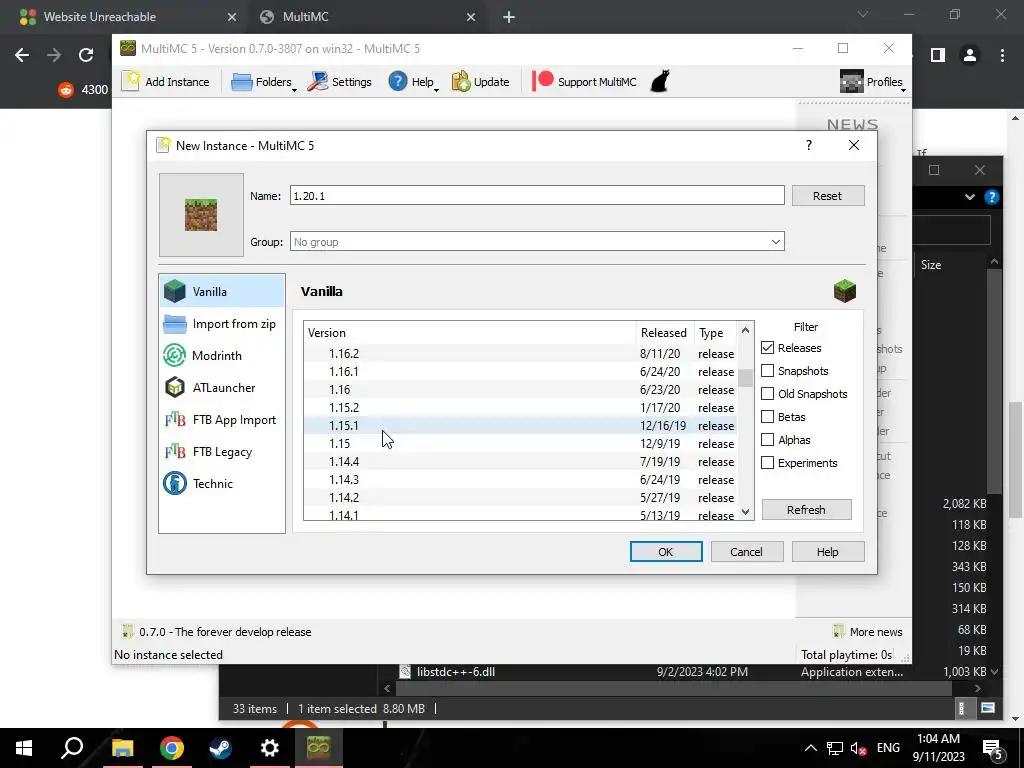Image resolution: width=1024 pixels, height=768 pixels.
Task: Select the Modrinth source
Action: pos(221,355)
